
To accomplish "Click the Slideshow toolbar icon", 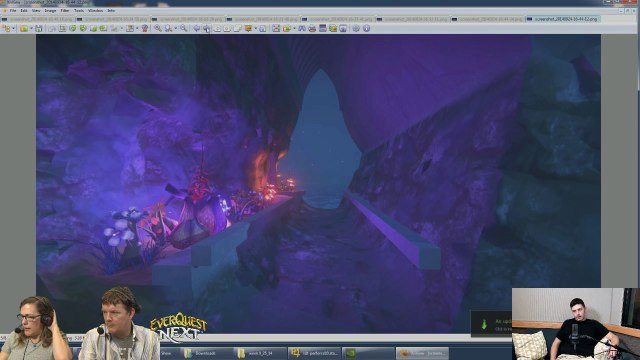I will point(248,28).
